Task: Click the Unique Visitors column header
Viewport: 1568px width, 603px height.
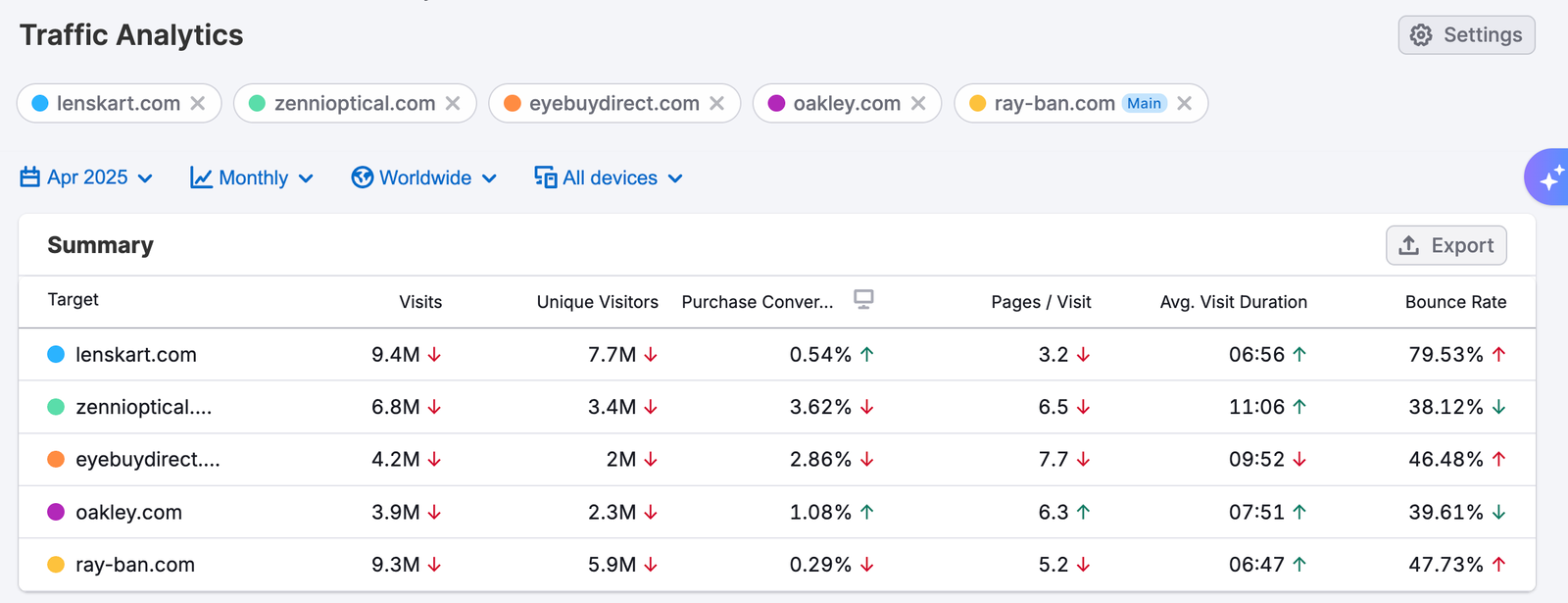Action: pos(597,302)
